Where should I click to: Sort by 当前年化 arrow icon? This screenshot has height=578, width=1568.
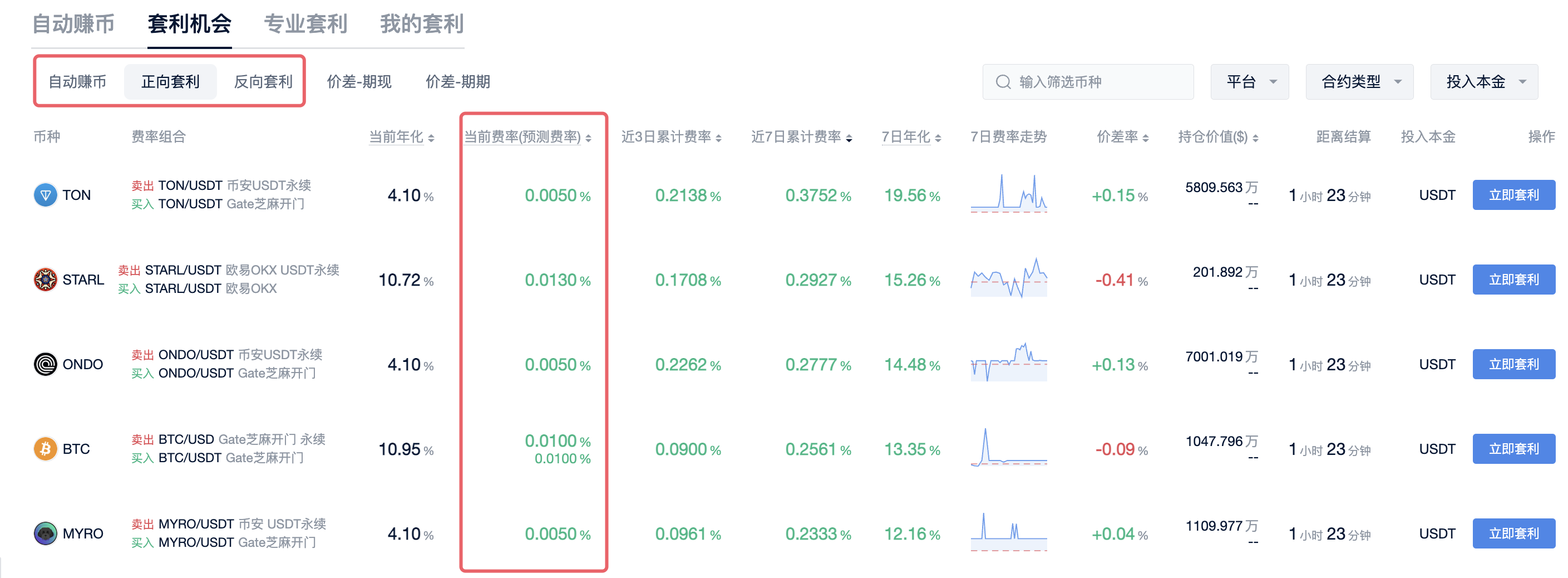pyautogui.click(x=431, y=138)
